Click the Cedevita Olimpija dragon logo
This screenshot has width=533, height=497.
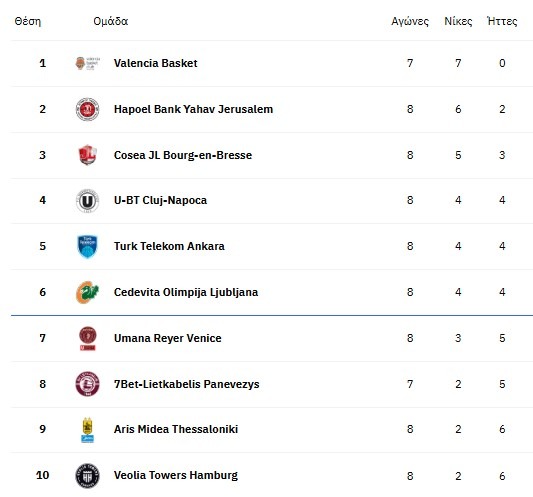[x=87, y=292]
